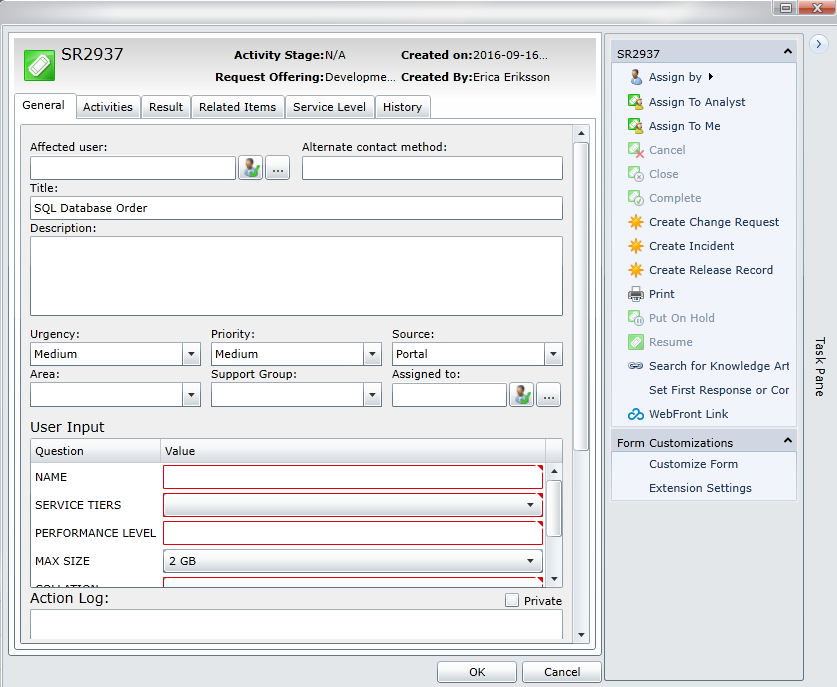Switch to the General tab
The width and height of the screenshot is (837, 687).
pyautogui.click(x=44, y=105)
